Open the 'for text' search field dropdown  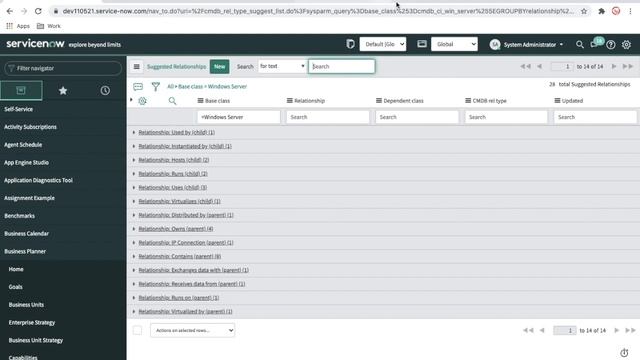(x=282, y=66)
